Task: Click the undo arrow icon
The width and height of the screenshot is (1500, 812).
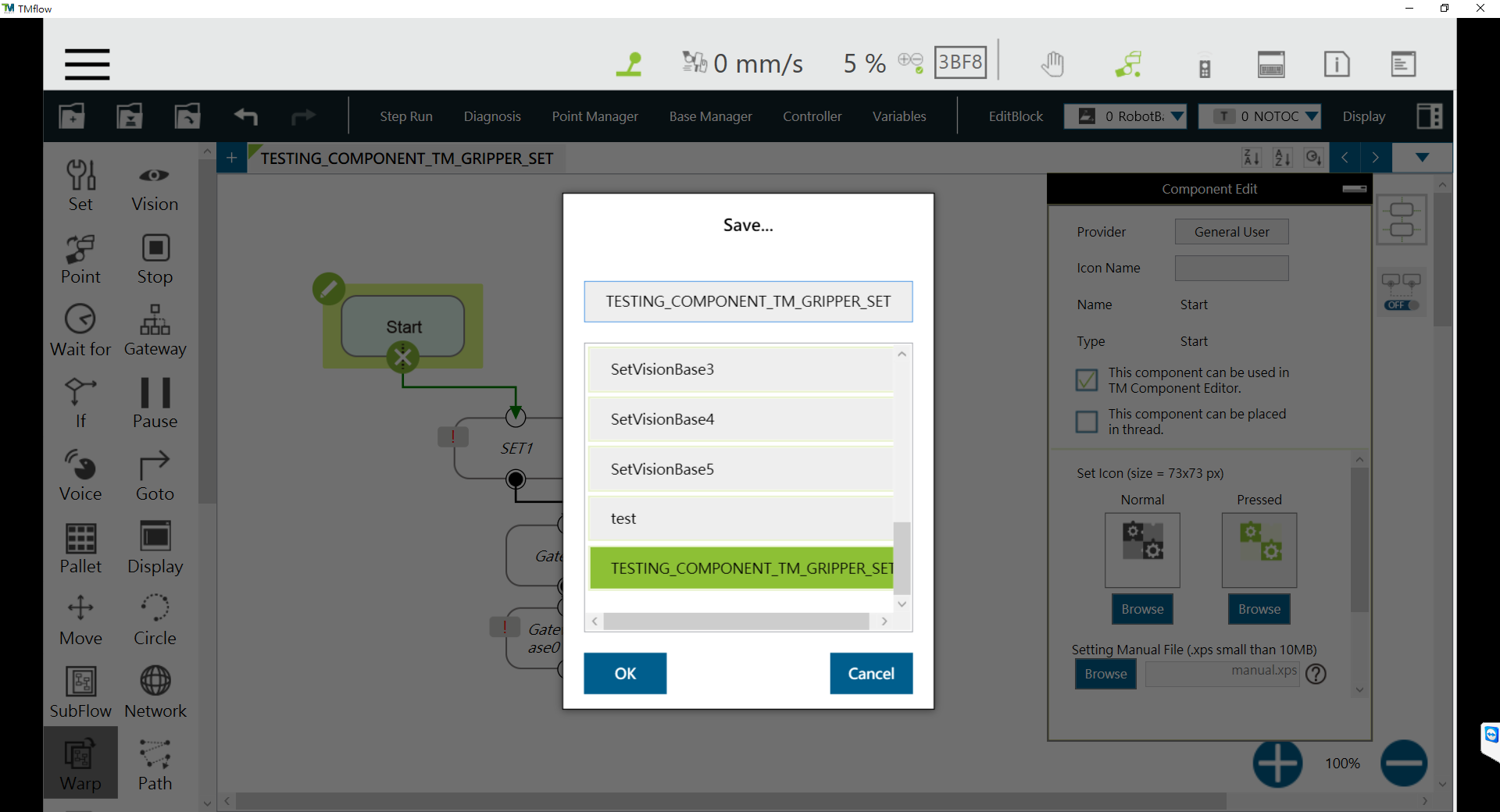Action: click(245, 116)
